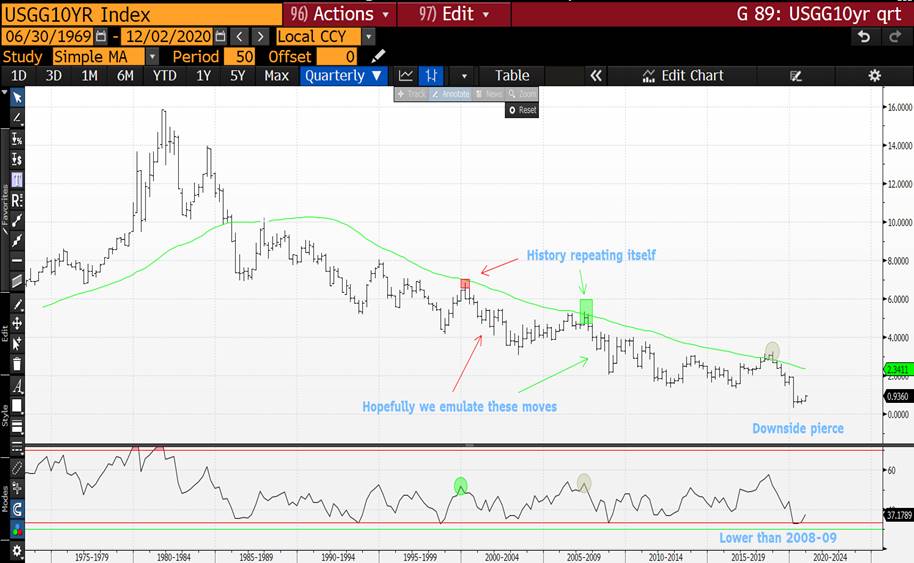Select the four-way move arrows tool
914x563 pixels.
click(x=17, y=323)
